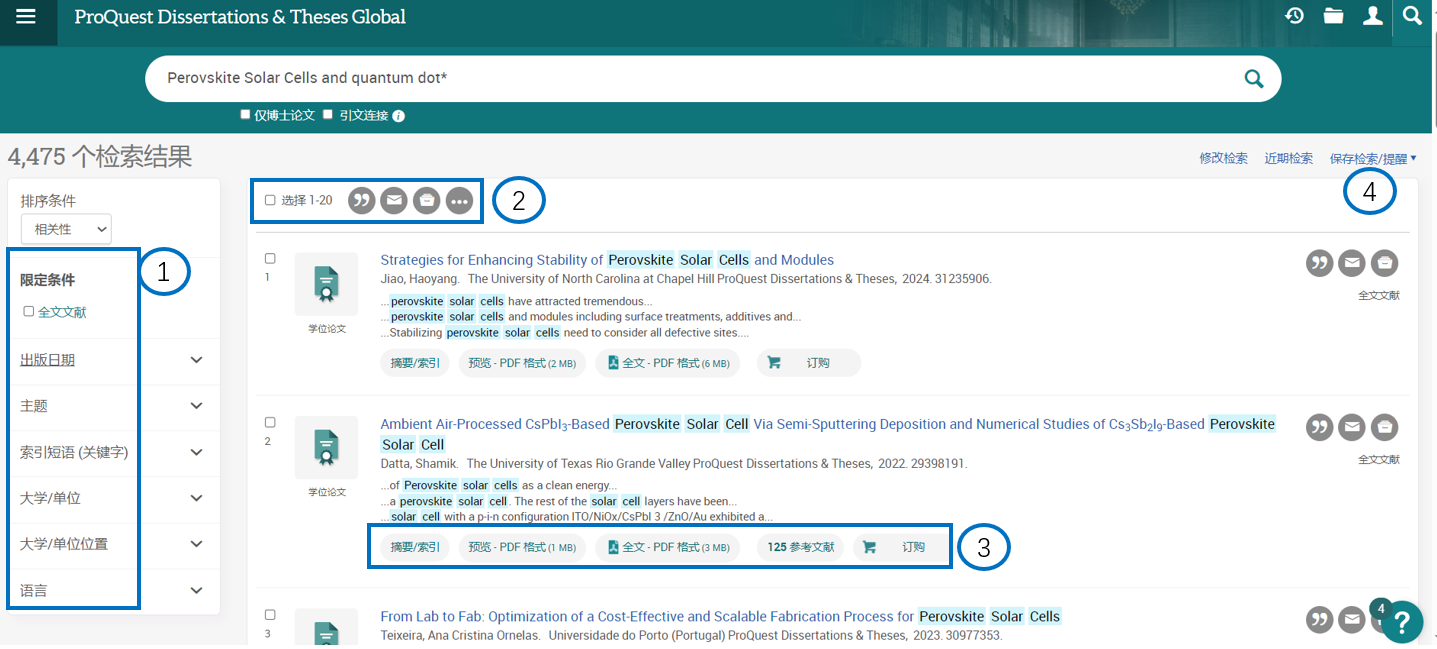The height and width of the screenshot is (649, 1437).
Task: Open the 保存检索/提醒 menu
Action: [1372, 158]
